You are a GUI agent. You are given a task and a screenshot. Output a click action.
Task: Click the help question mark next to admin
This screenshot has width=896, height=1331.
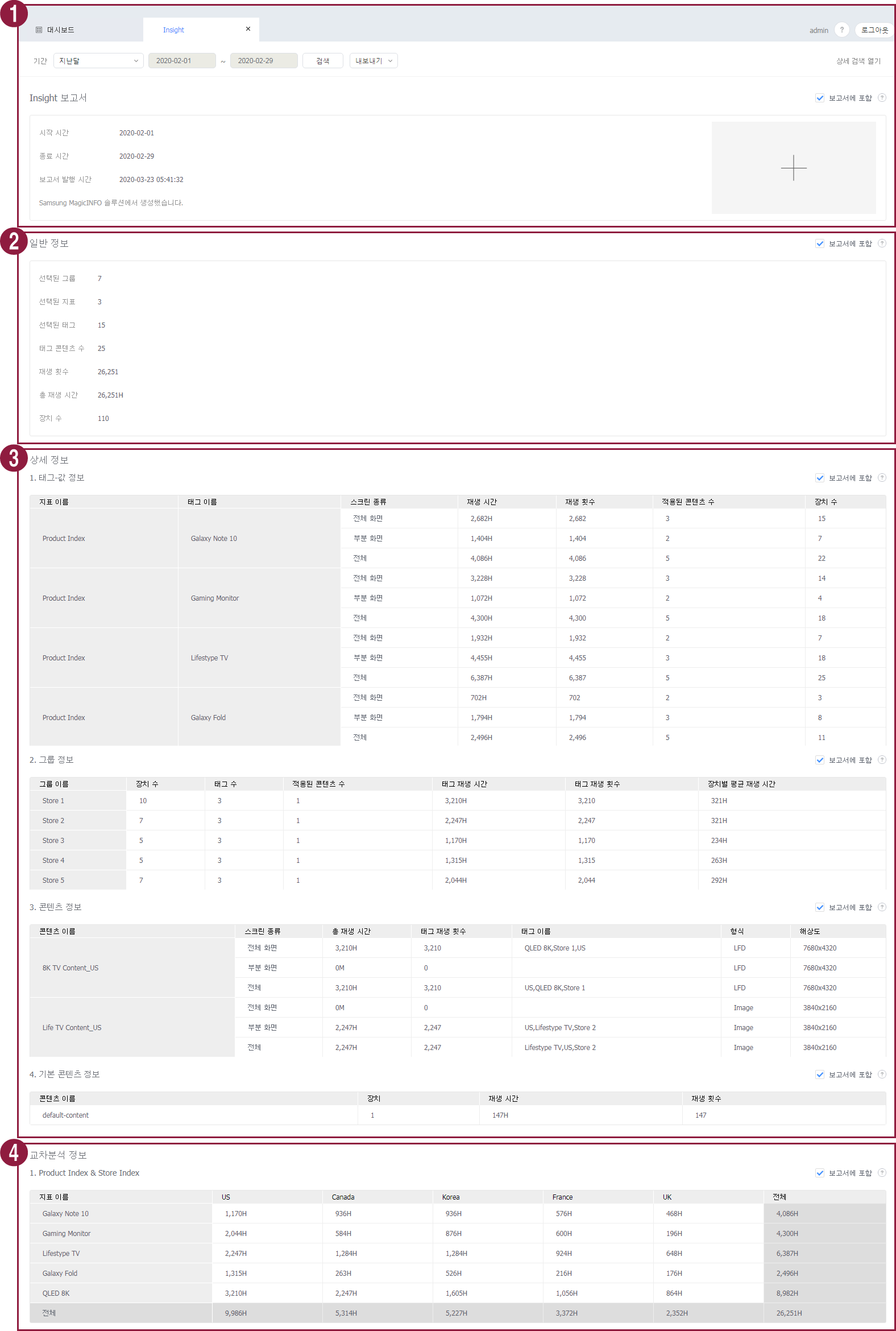(x=841, y=30)
